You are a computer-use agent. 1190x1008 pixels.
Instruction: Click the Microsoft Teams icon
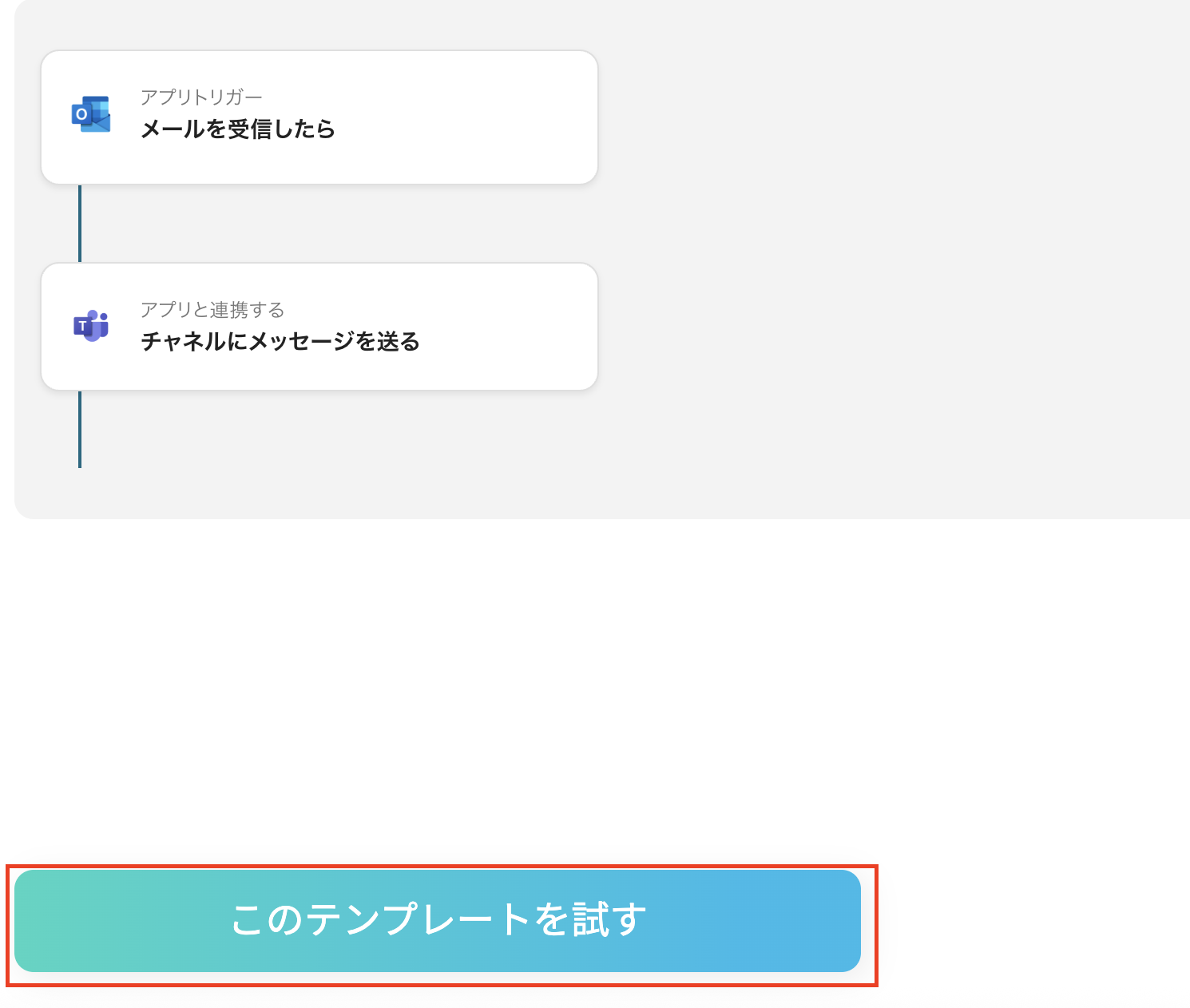tap(91, 326)
